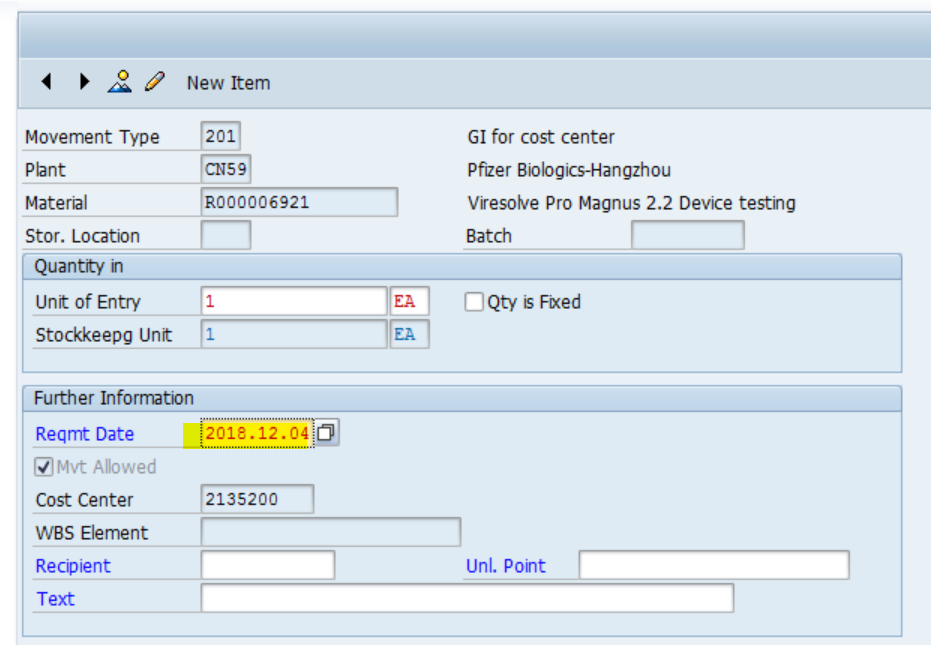
Task: Click the blue Recipient label
Action: (73, 566)
